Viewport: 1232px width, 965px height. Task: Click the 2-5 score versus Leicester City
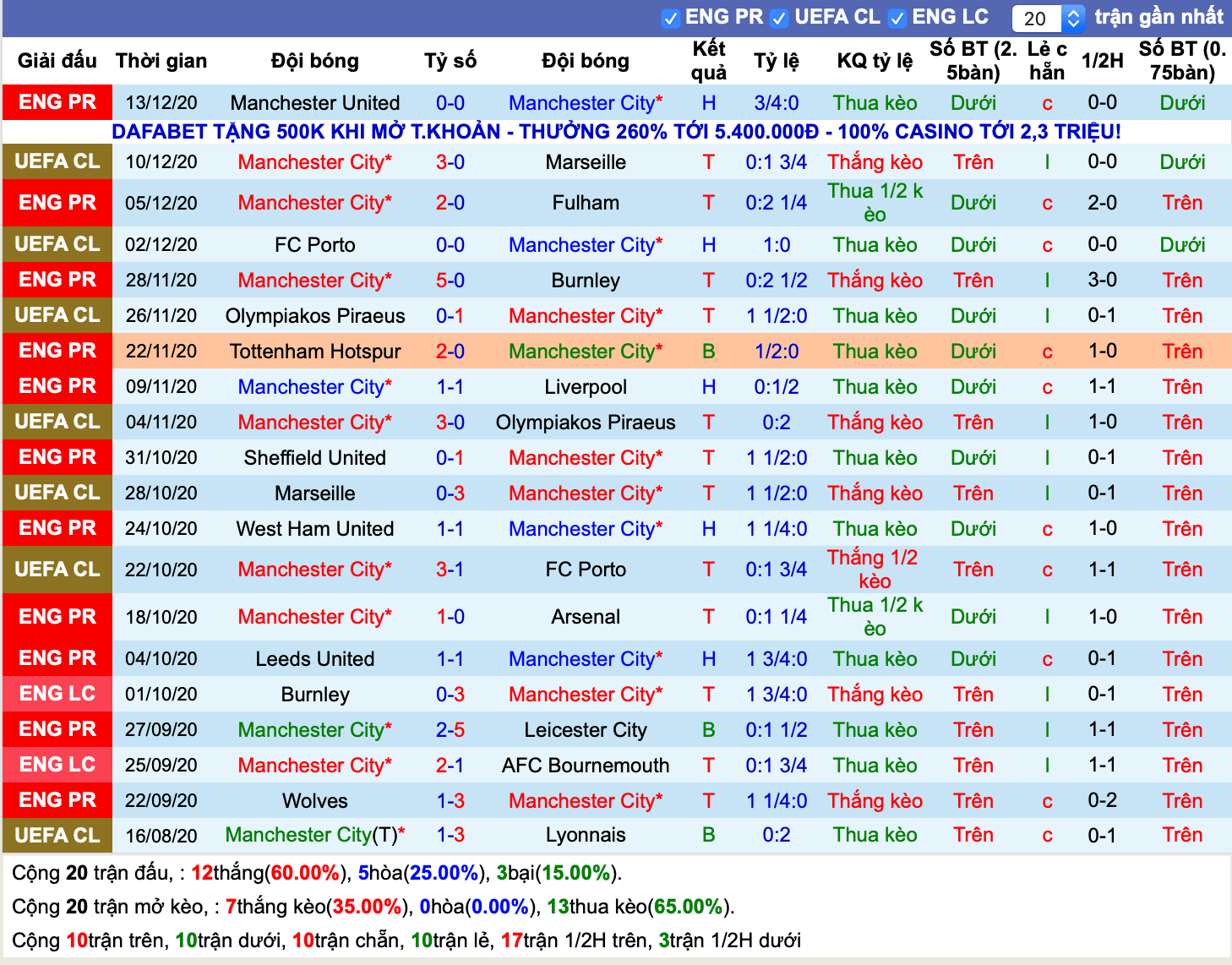(x=450, y=730)
